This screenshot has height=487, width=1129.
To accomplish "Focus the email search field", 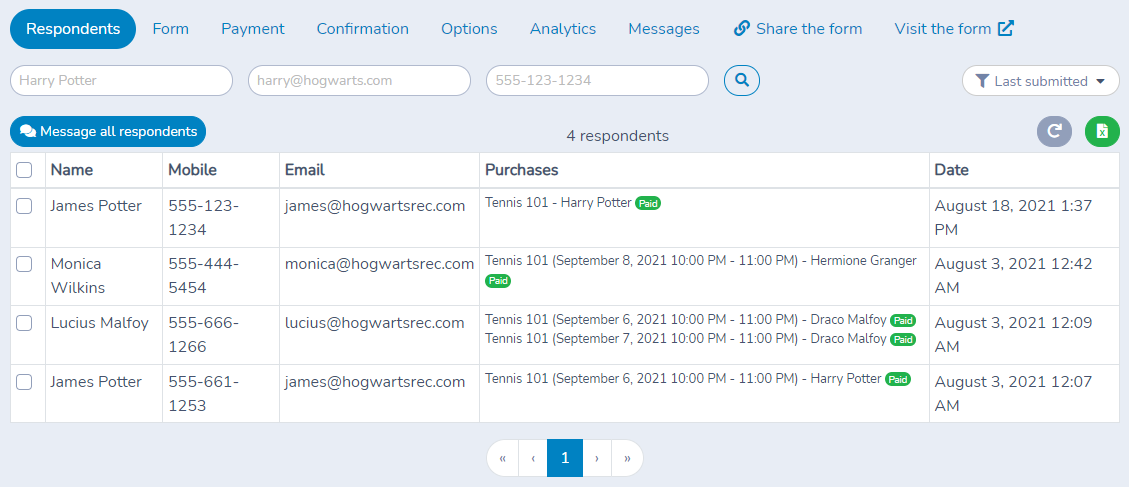I will point(359,81).
